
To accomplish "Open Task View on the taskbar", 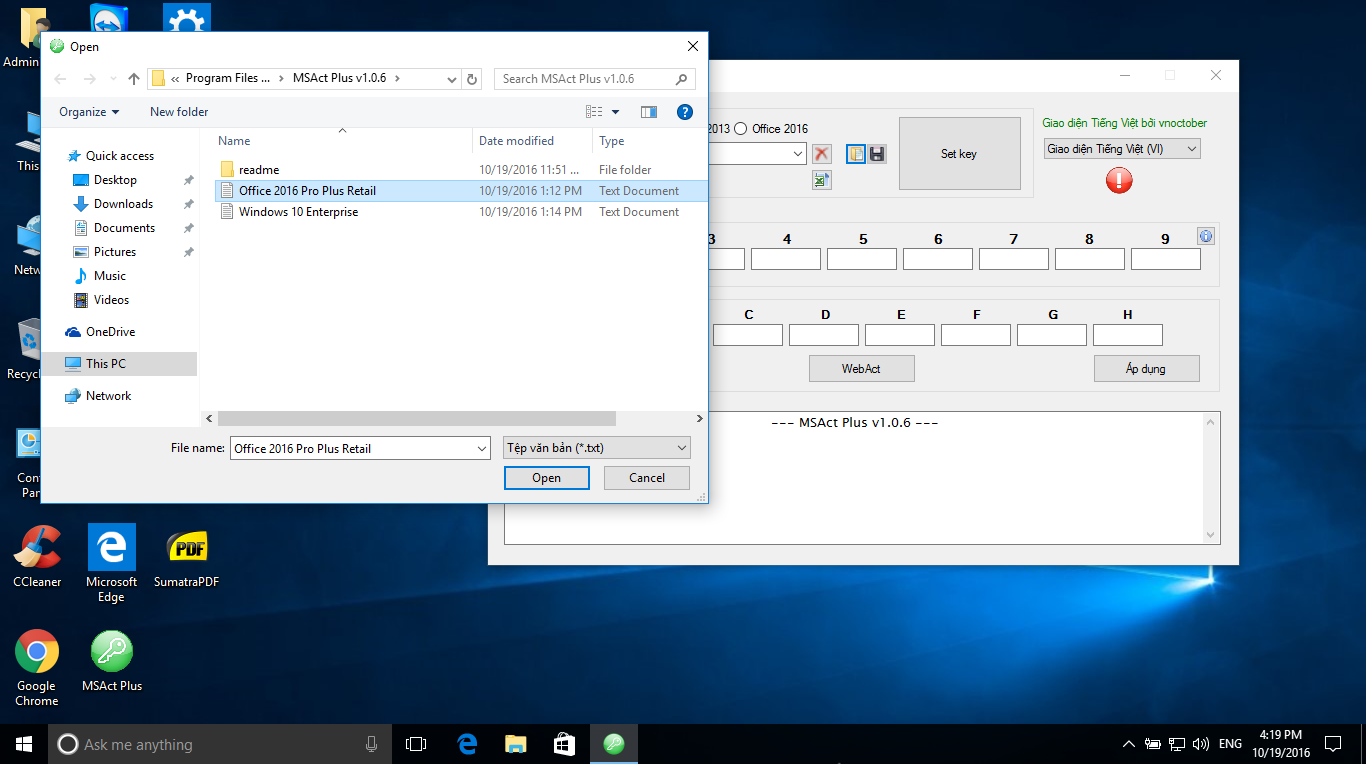I will click(x=416, y=744).
